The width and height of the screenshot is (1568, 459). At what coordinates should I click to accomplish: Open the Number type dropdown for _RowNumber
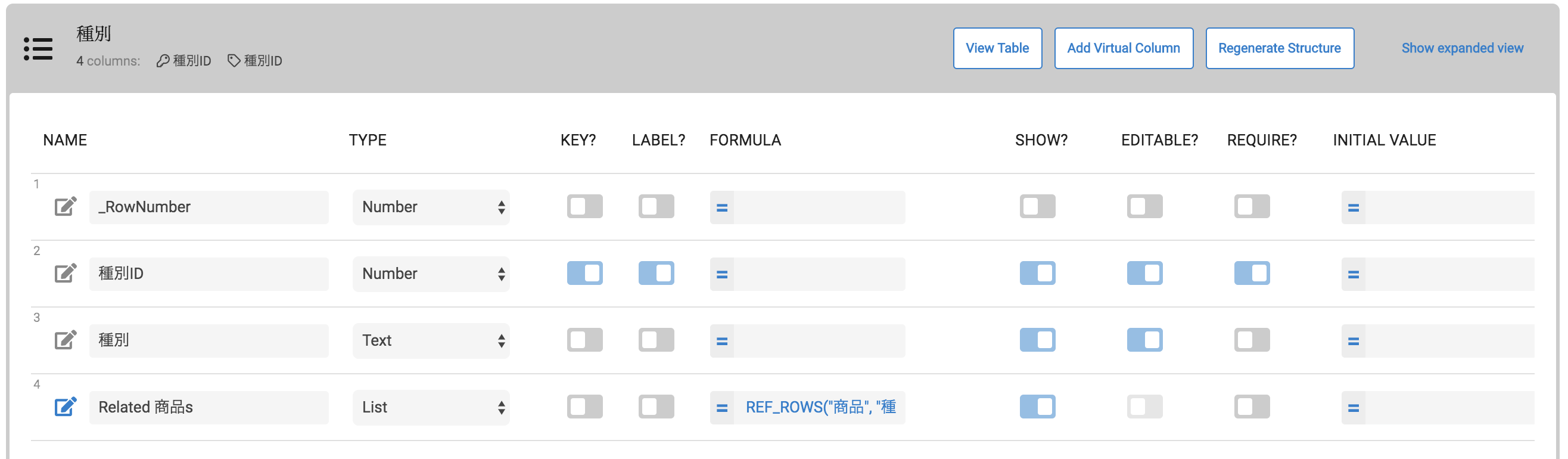tap(431, 207)
